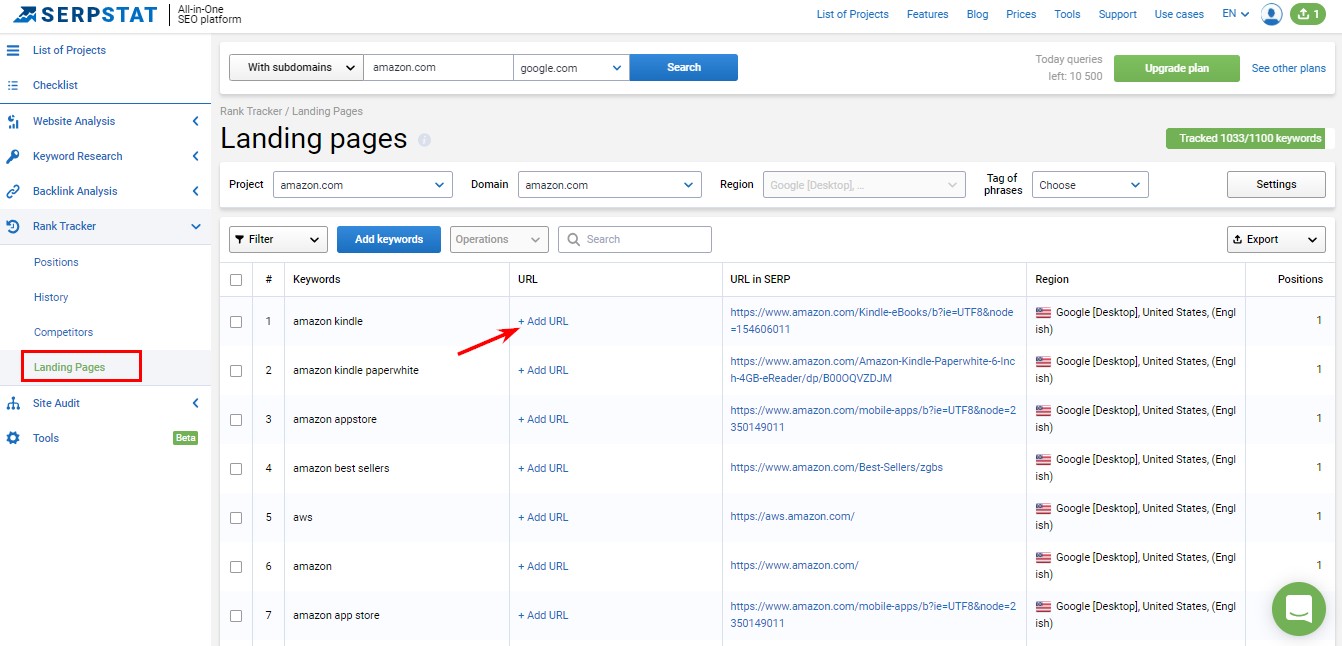
Task: Toggle the select-all checkbox in table header
Action: [236, 280]
